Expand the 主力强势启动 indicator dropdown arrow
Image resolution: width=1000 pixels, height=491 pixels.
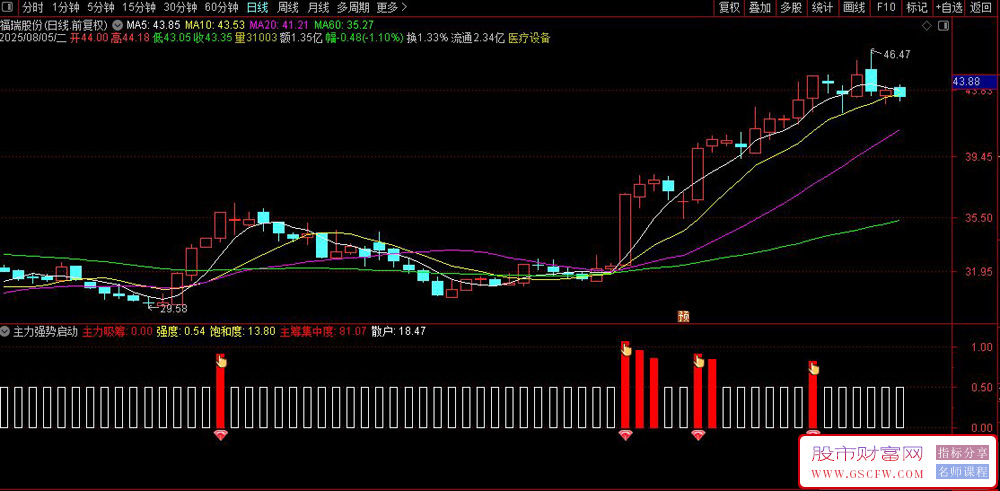5,332
